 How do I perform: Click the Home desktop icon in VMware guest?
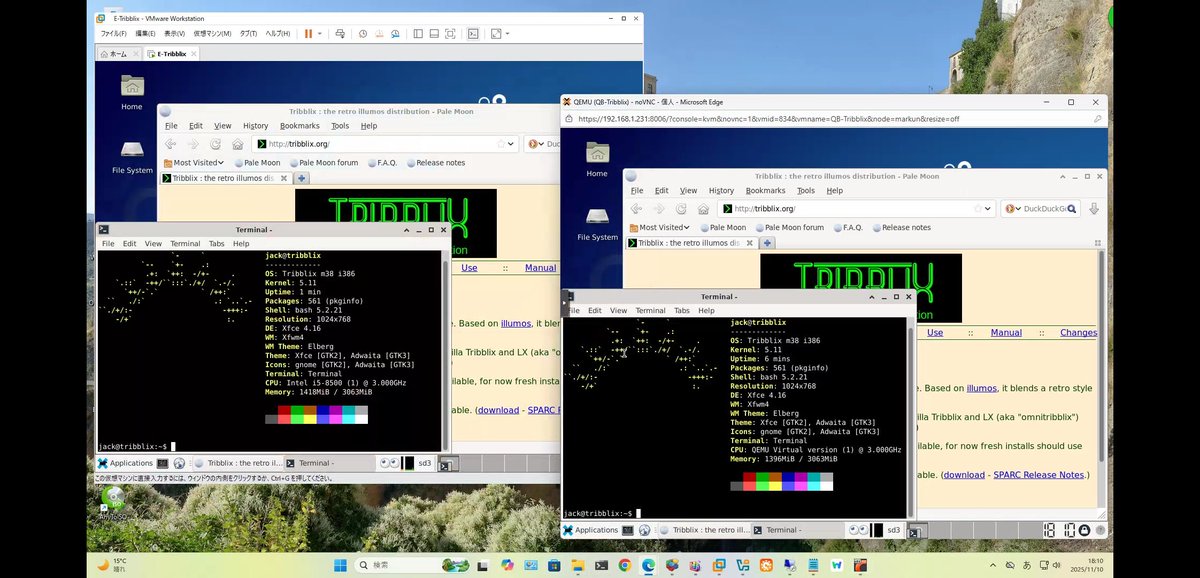pyautogui.click(x=132, y=92)
